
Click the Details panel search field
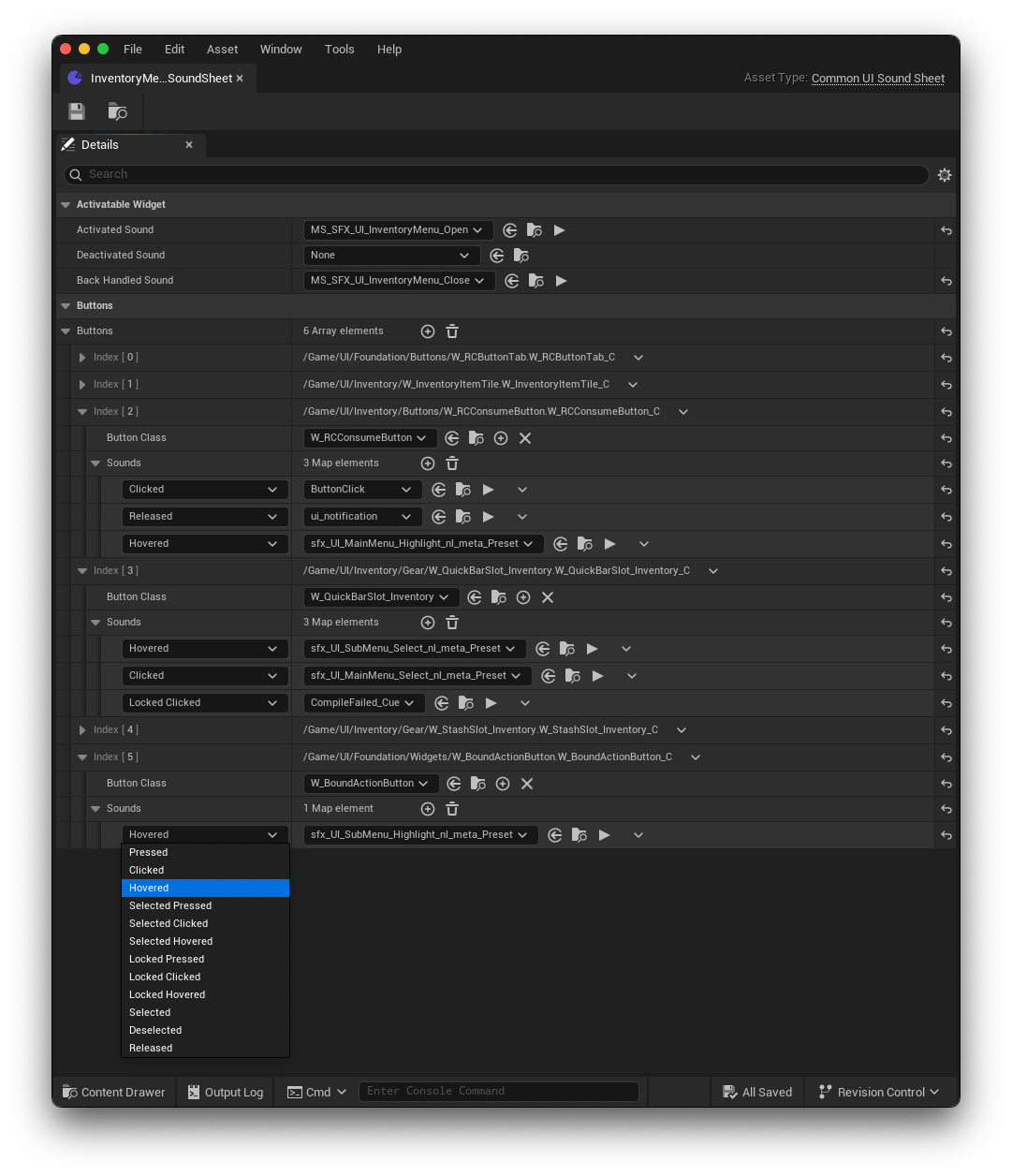pos(496,175)
